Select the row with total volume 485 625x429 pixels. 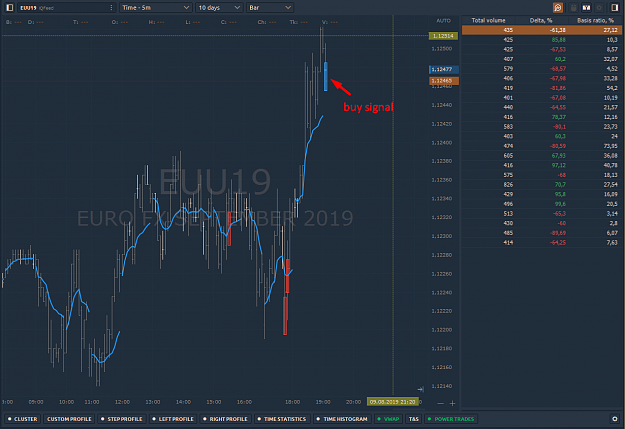point(542,233)
